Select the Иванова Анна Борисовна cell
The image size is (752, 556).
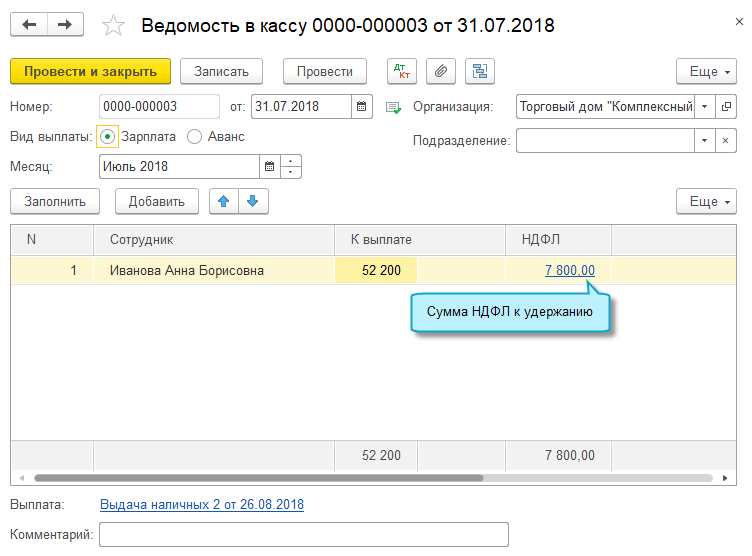214,271
